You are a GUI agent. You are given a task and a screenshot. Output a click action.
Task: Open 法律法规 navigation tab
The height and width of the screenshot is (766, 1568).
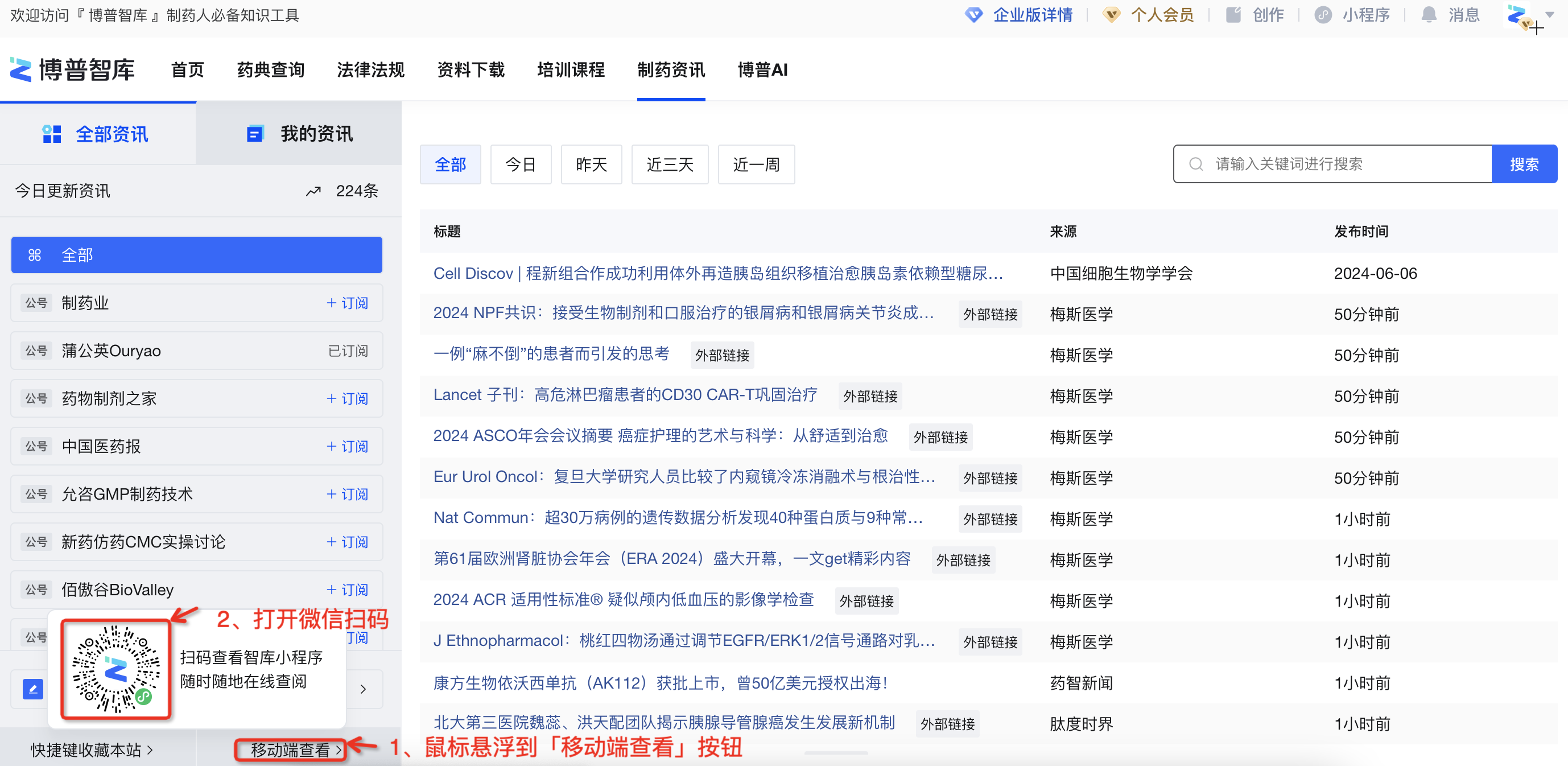coord(371,70)
